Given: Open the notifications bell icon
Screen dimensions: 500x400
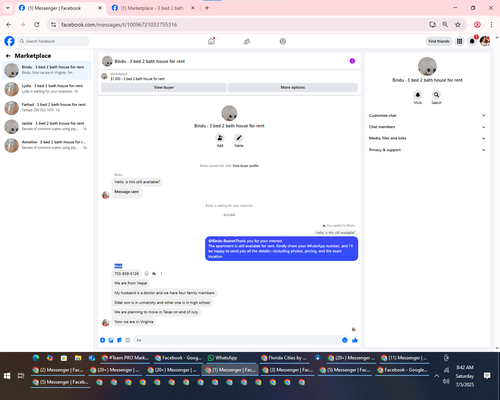Looking at the screenshot, I should tap(472, 41).
